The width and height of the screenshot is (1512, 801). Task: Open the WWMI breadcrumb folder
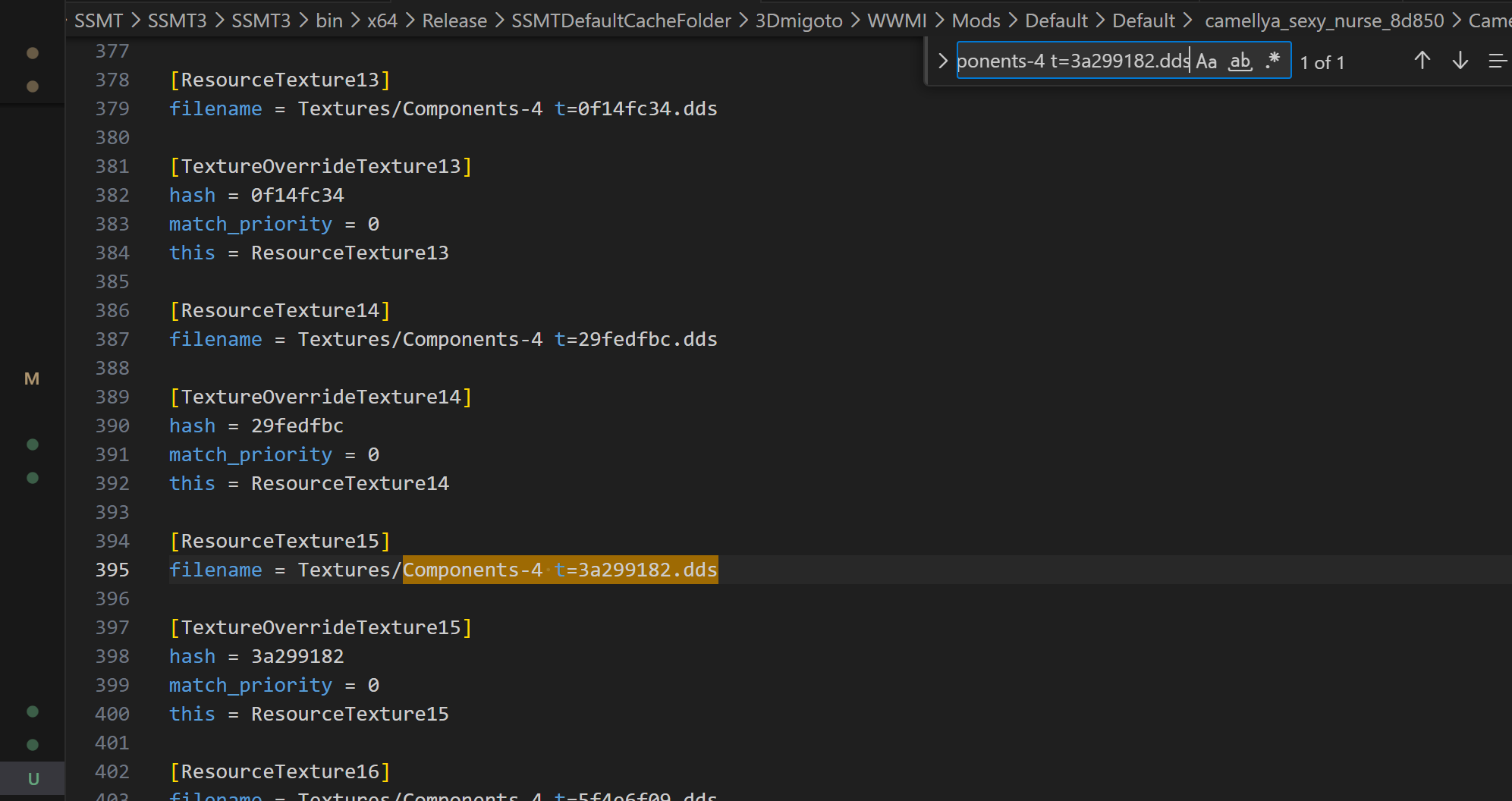point(897,20)
